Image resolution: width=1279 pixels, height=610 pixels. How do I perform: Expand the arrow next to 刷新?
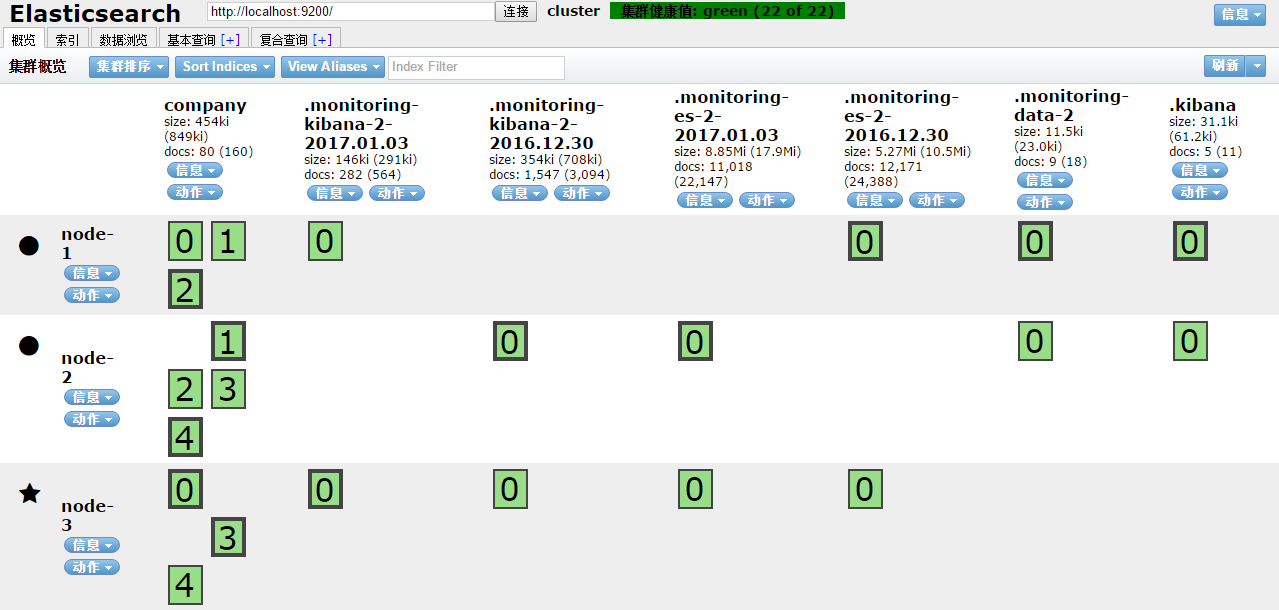(1257, 65)
